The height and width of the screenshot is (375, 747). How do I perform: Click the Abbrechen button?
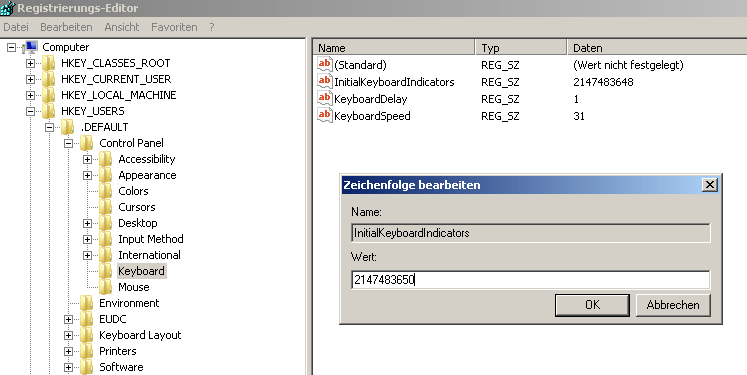[673, 305]
